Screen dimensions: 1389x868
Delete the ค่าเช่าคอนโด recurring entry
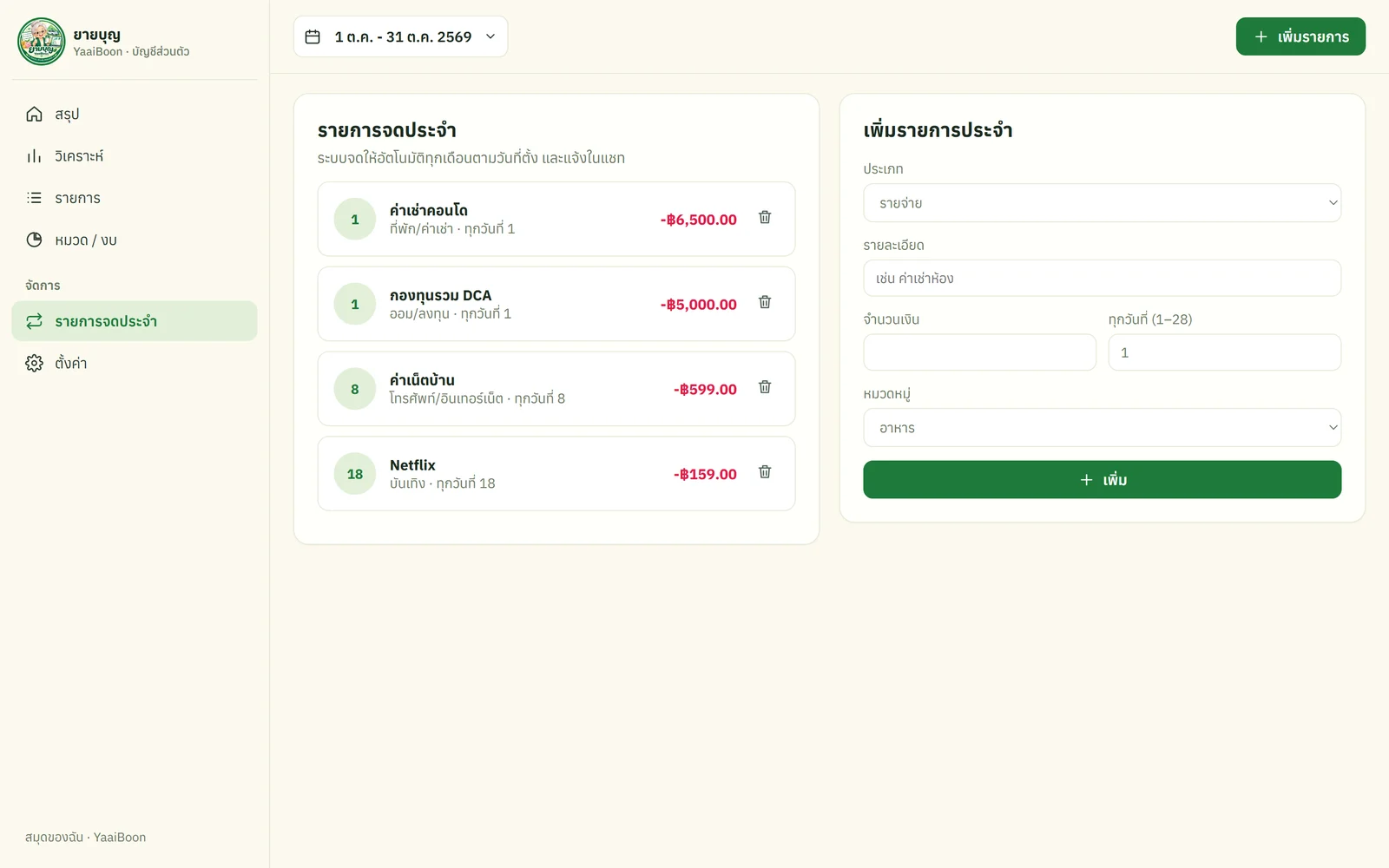pyautogui.click(x=765, y=217)
